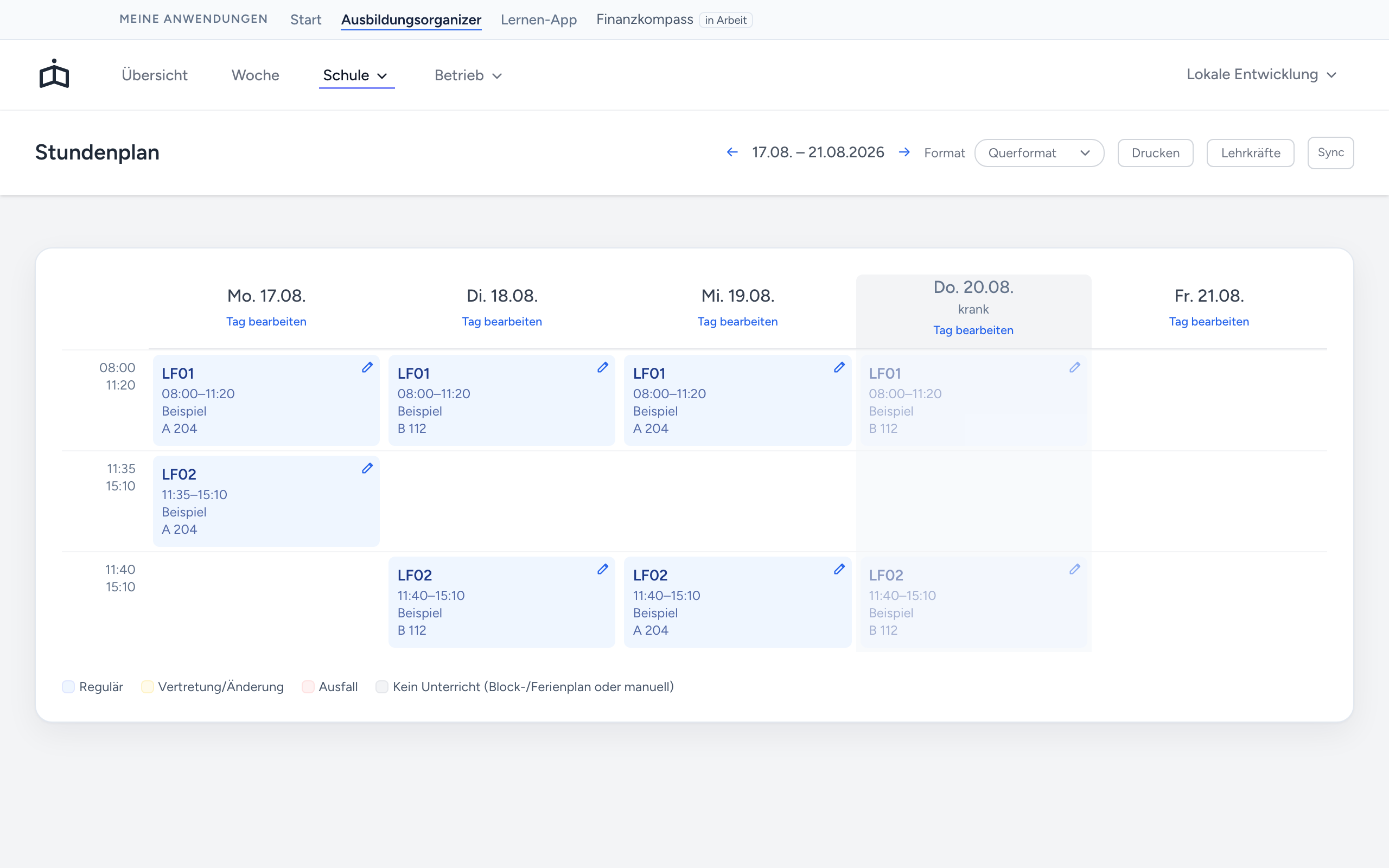Viewport: 1389px width, 868px height.
Task: Select the Ausbildungsorganizer application
Action: pos(411,20)
